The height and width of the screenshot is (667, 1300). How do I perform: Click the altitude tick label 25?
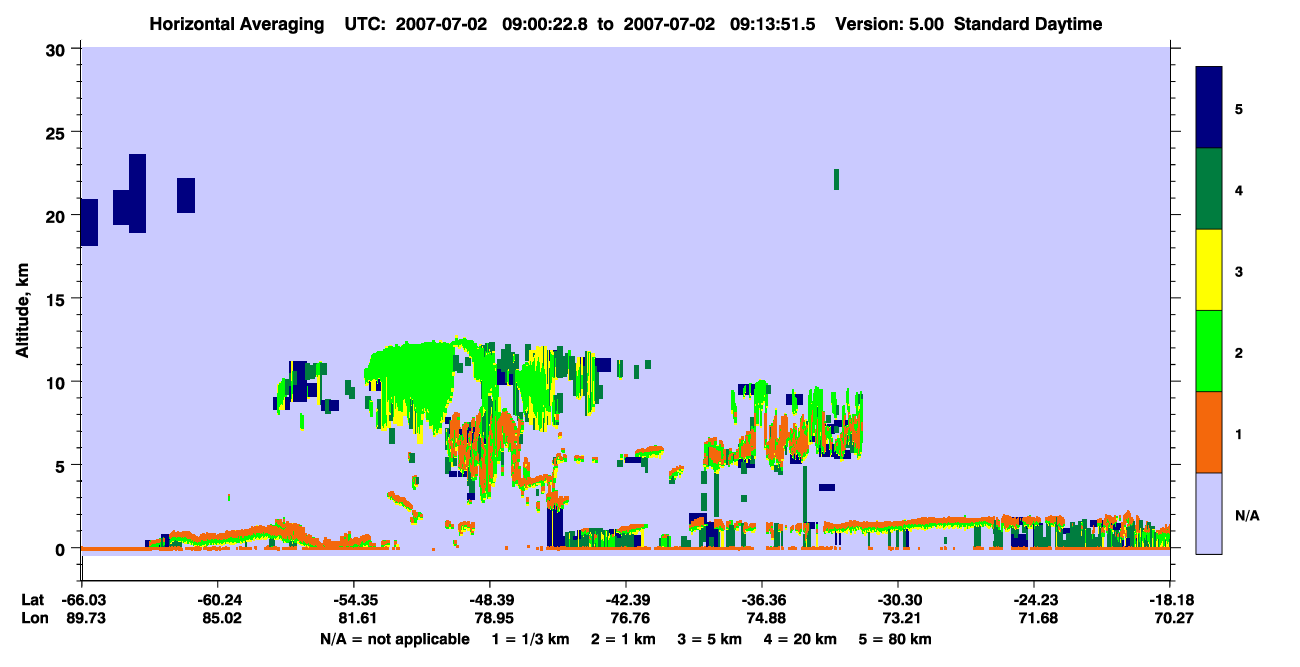pyautogui.click(x=58, y=132)
